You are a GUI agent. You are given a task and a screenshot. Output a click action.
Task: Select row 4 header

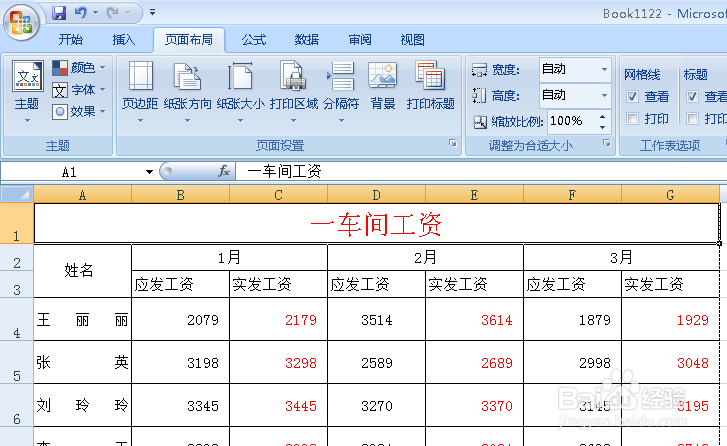point(17,319)
